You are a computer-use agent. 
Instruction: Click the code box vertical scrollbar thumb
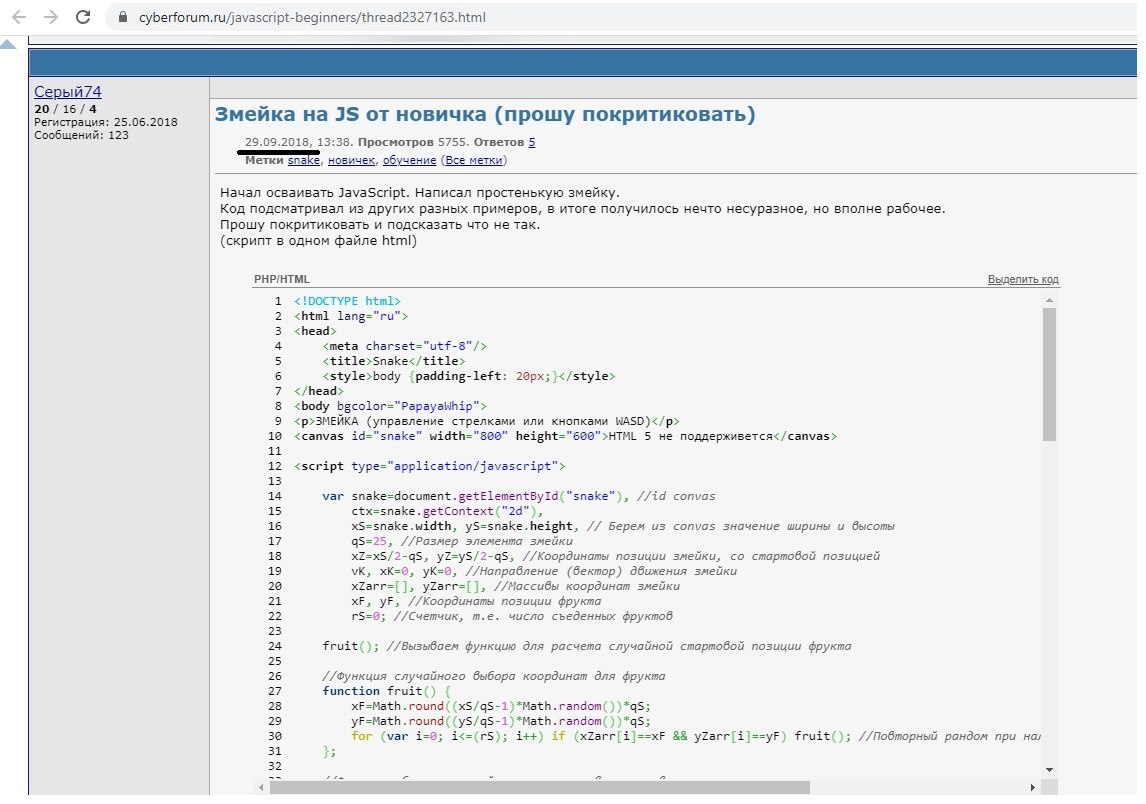tap(1049, 374)
